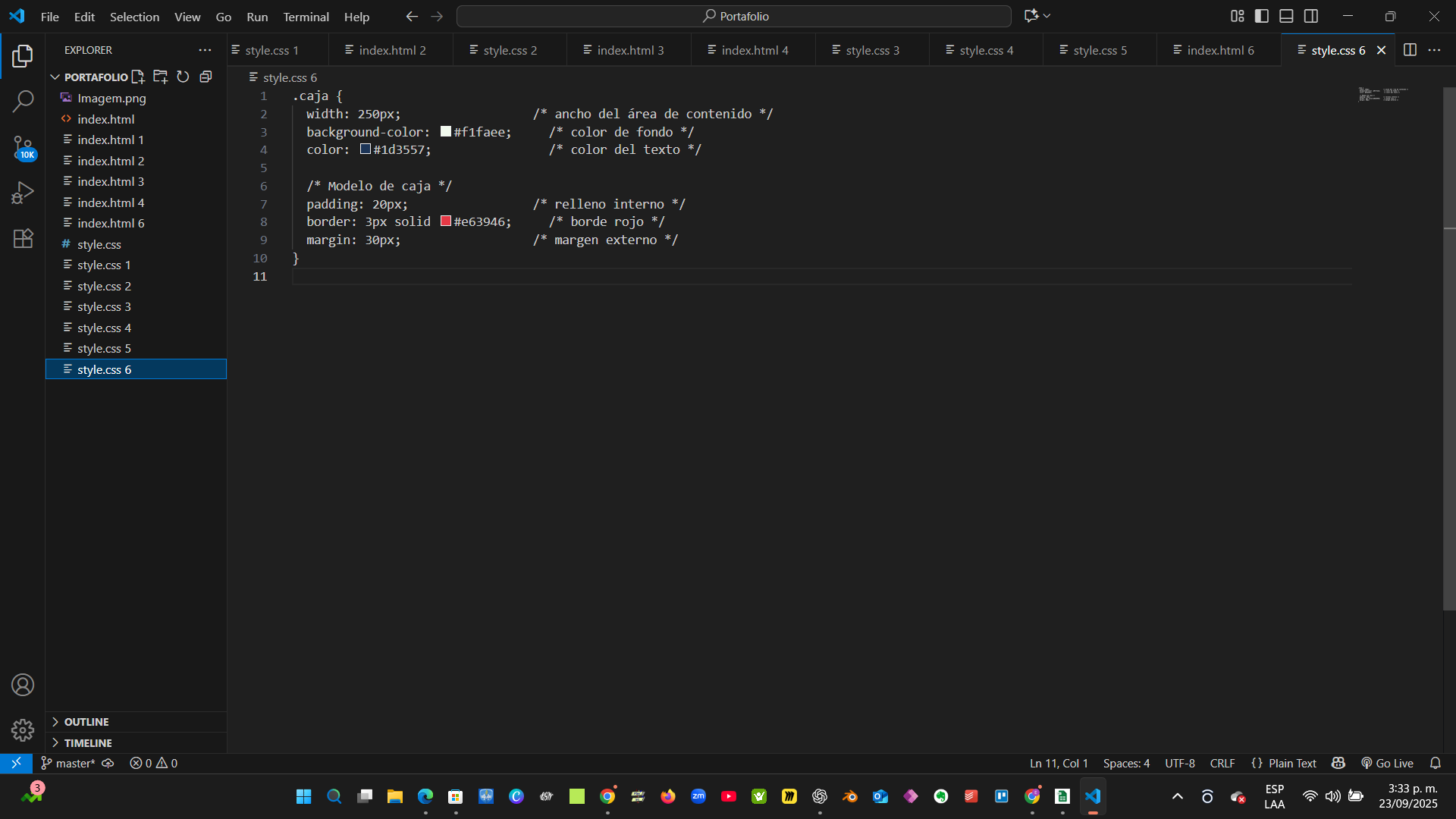Viewport: 1456px width, 819px height.
Task: Open Microsoft Edge from taskbar
Action: 425,796
